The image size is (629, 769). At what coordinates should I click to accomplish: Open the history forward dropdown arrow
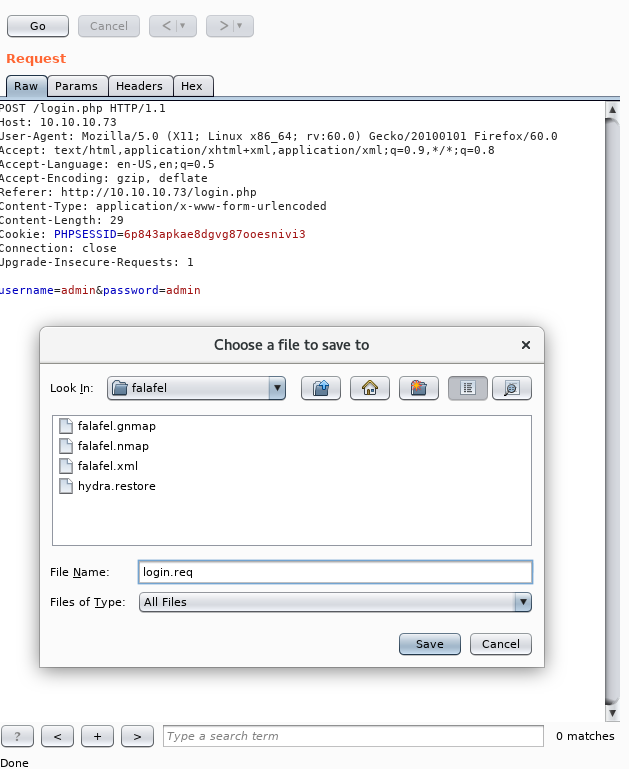point(240,26)
